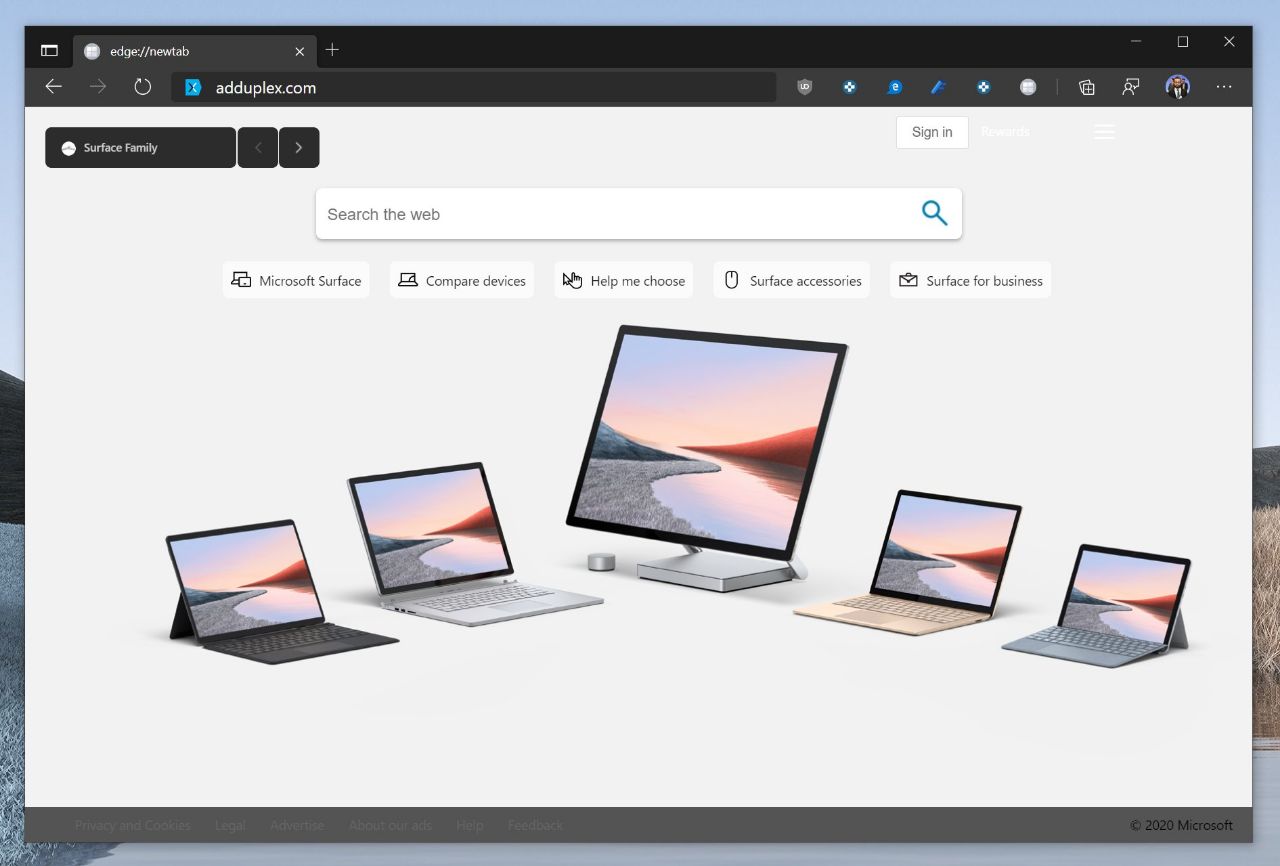Open the Collections icon in toolbar
The width and height of the screenshot is (1280, 866).
(x=1087, y=87)
